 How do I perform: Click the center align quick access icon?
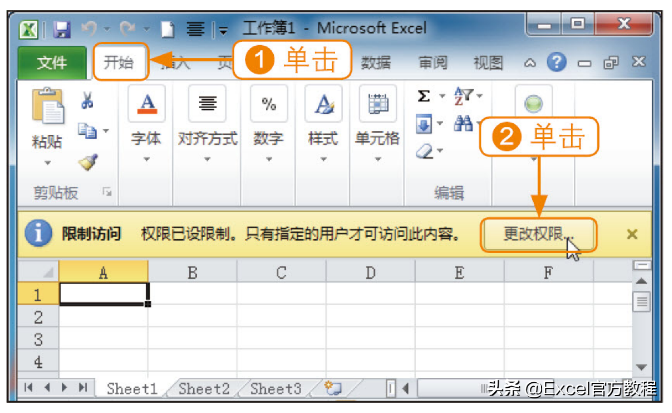(x=195, y=29)
